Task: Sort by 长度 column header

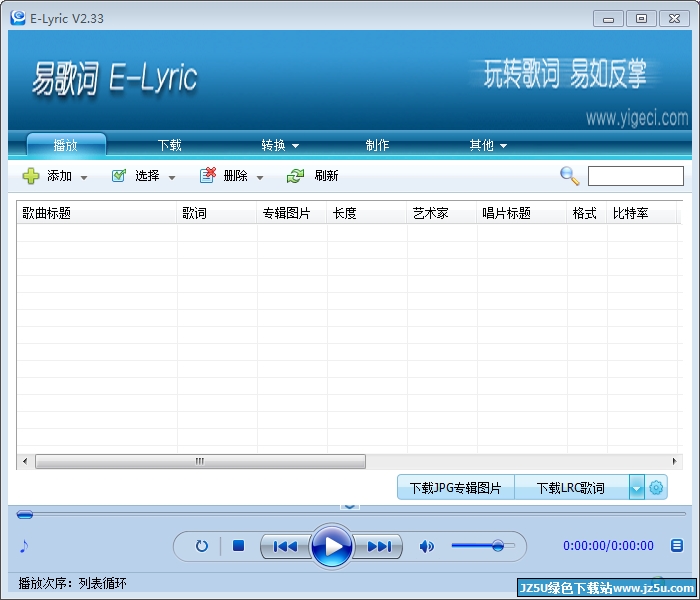Action: tap(367, 213)
